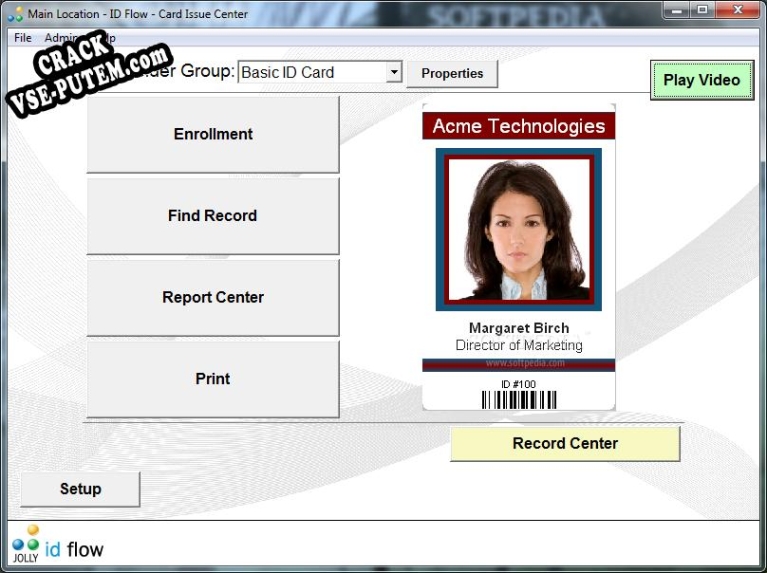Open the Setup options

pos(80,489)
